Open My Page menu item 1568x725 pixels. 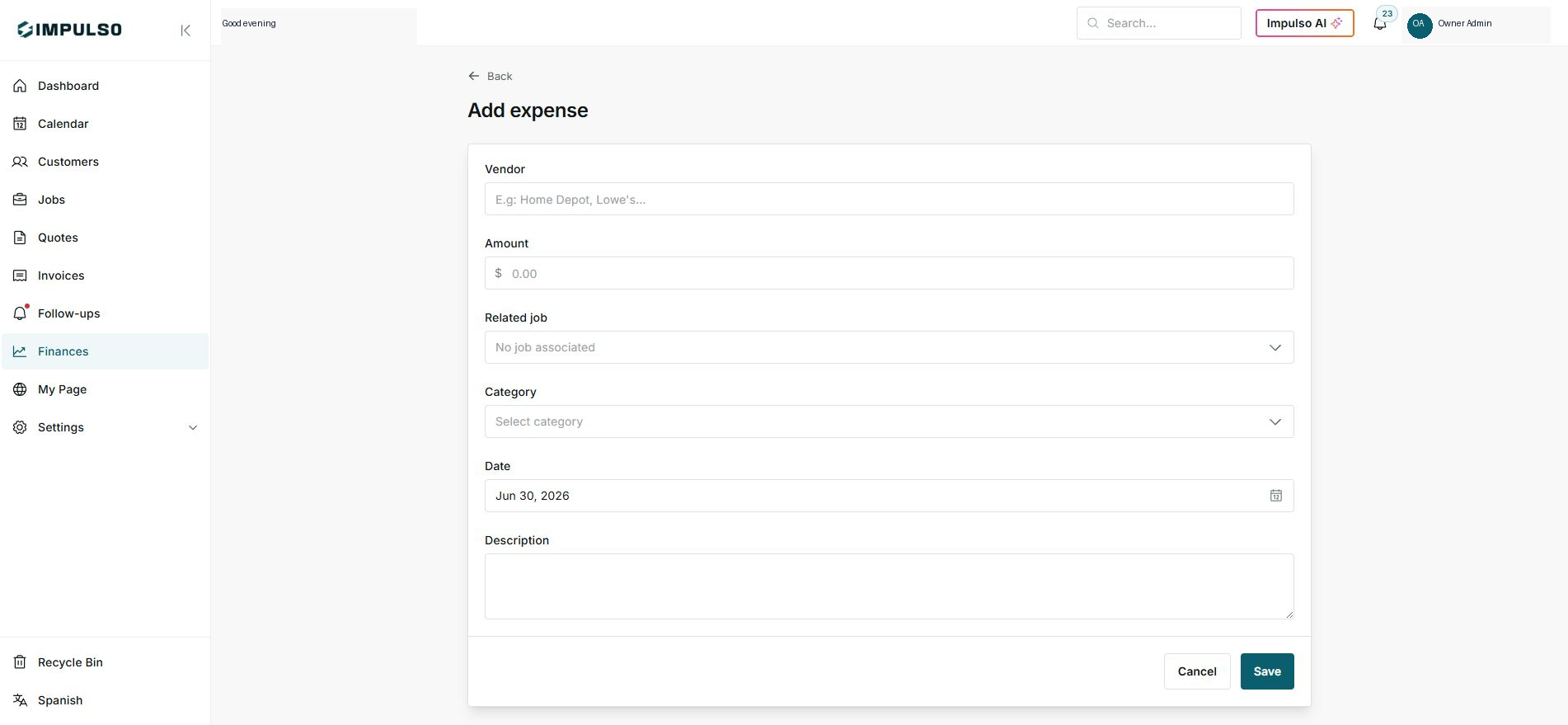pos(105,389)
